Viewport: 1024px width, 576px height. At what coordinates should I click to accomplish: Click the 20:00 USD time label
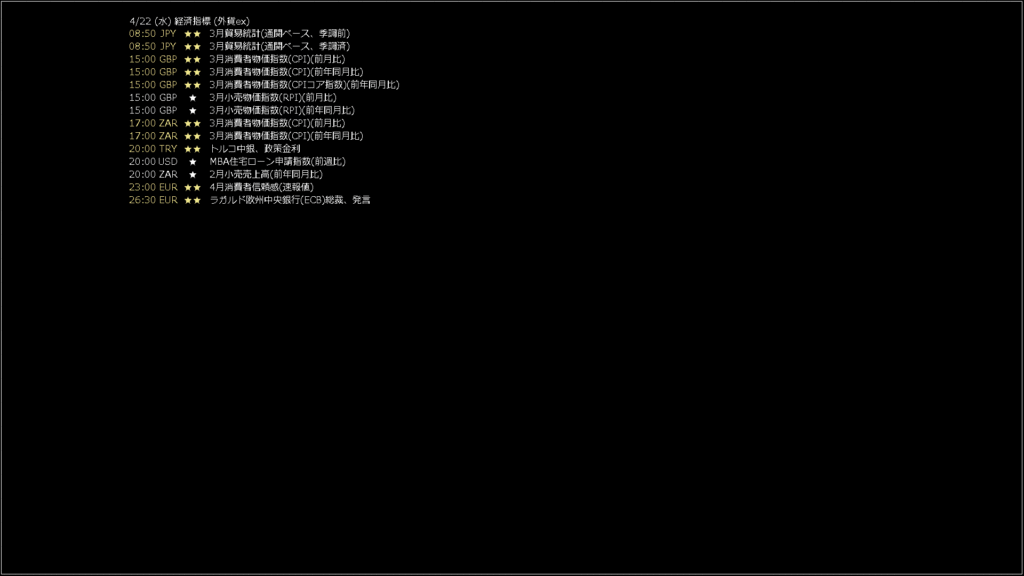coord(153,161)
